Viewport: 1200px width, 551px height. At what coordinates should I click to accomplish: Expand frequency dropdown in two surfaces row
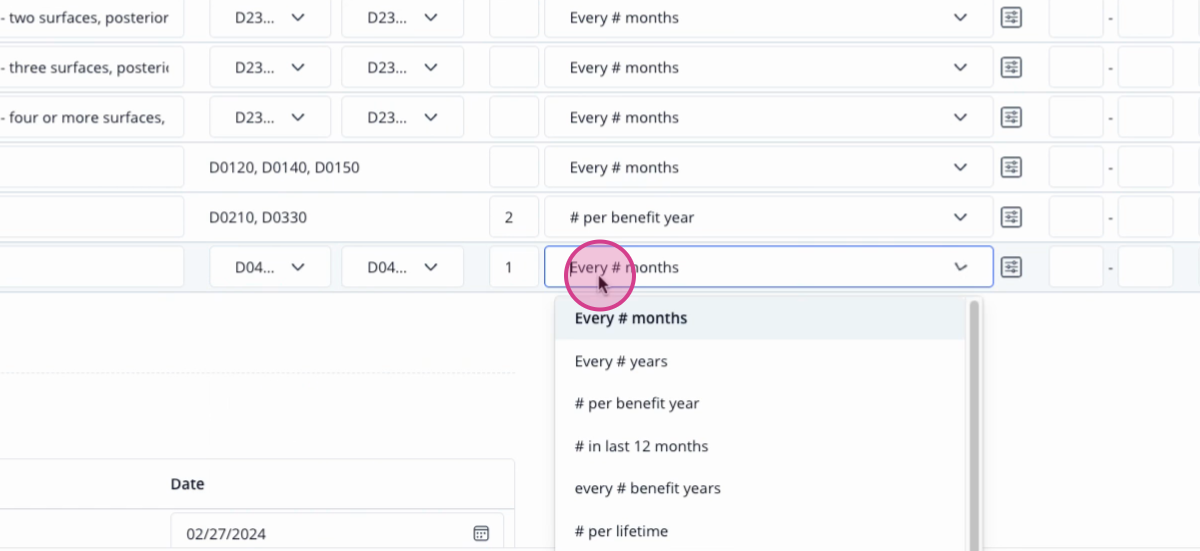point(769,17)
